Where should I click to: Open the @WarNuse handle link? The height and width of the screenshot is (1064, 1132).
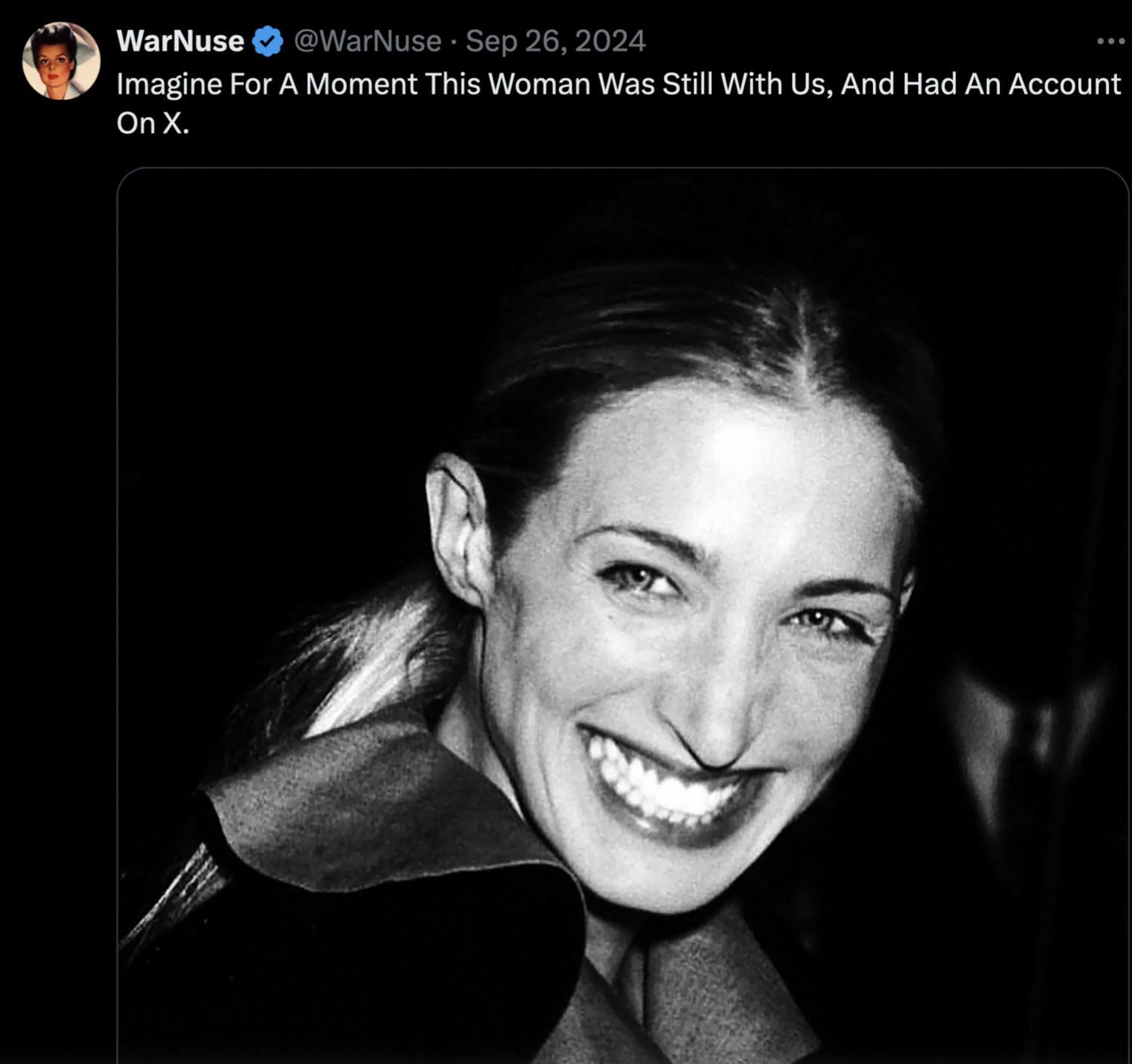367,42
